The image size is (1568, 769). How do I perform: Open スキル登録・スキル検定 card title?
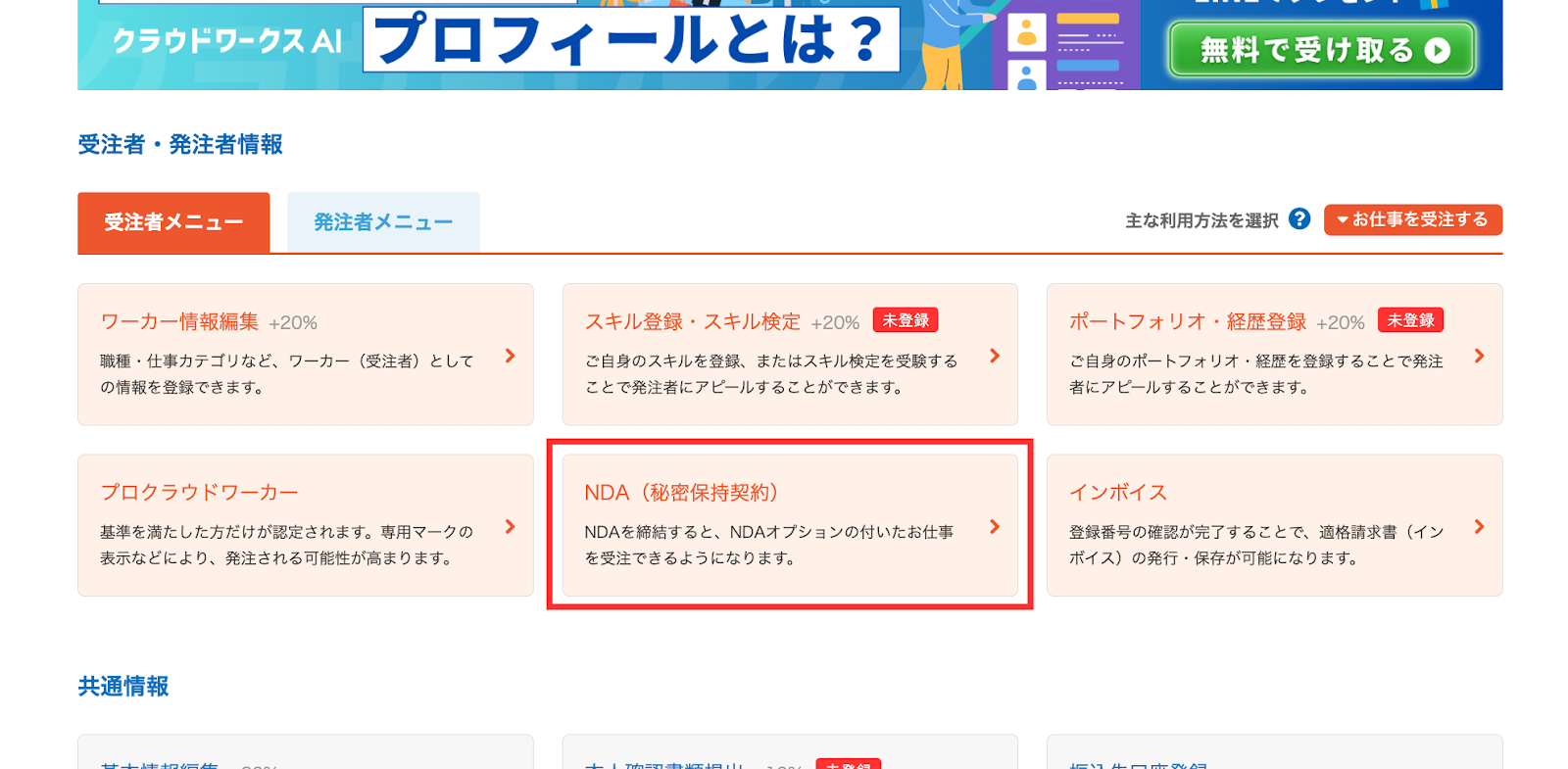tap(693, 321)
